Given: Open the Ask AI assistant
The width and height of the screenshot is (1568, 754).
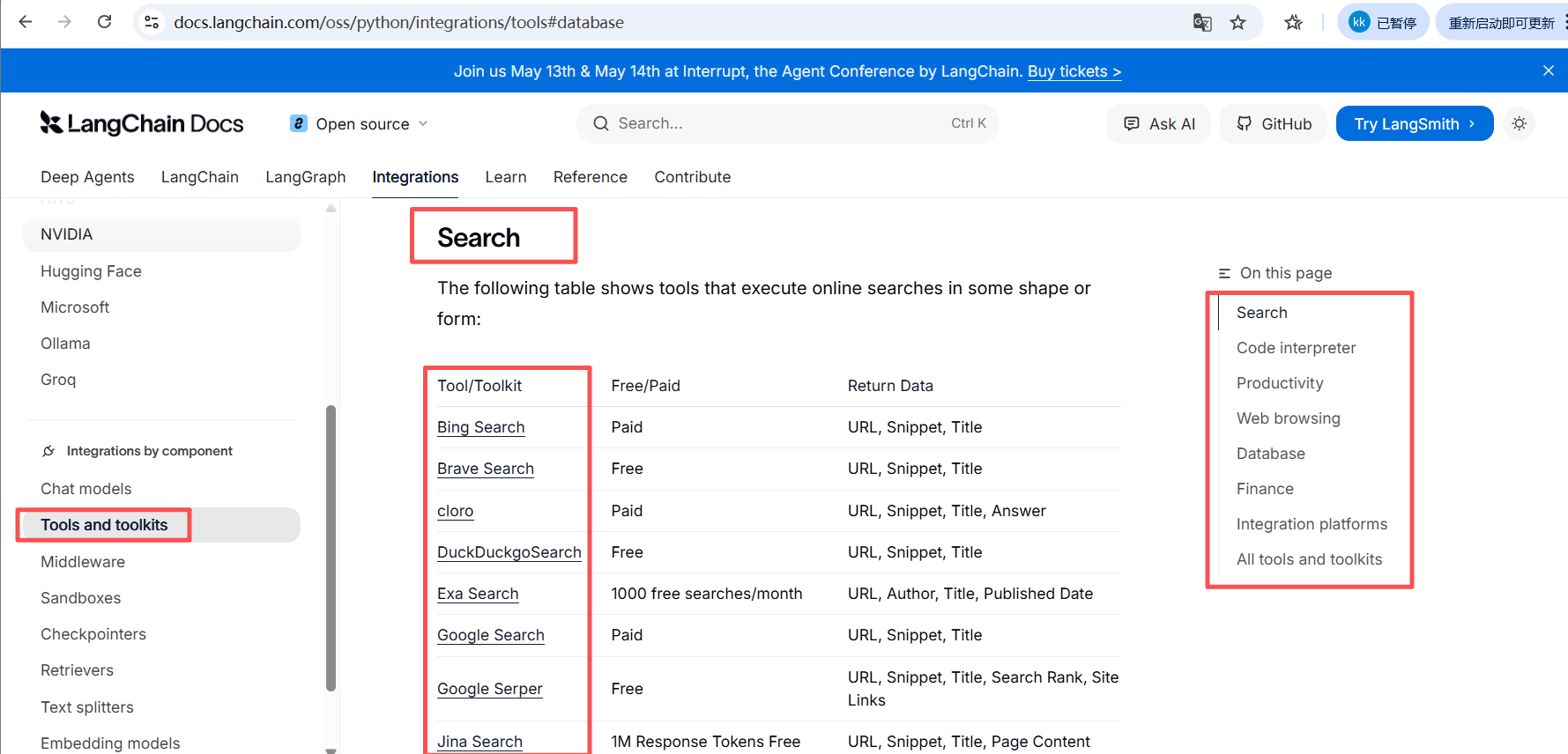Looking at the screenshot, I should pos(1159,124).
